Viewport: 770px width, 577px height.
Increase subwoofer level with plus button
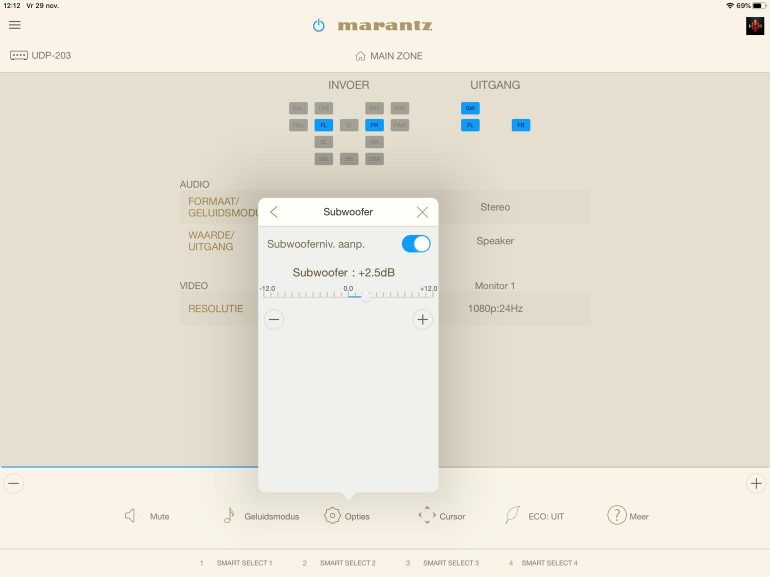click(422, 319)
